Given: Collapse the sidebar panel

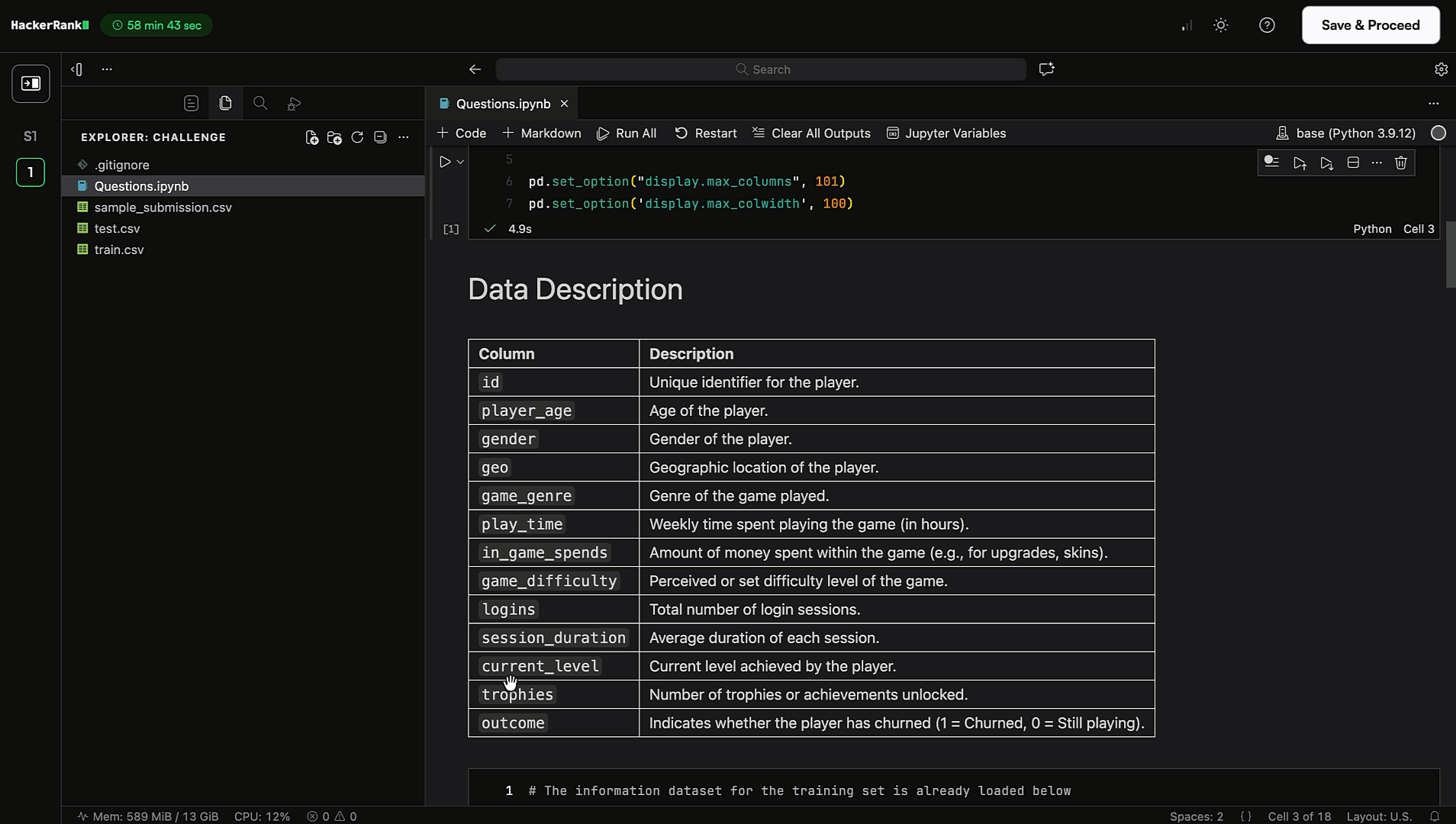Looking at the screenshot, I should (76, 69).
